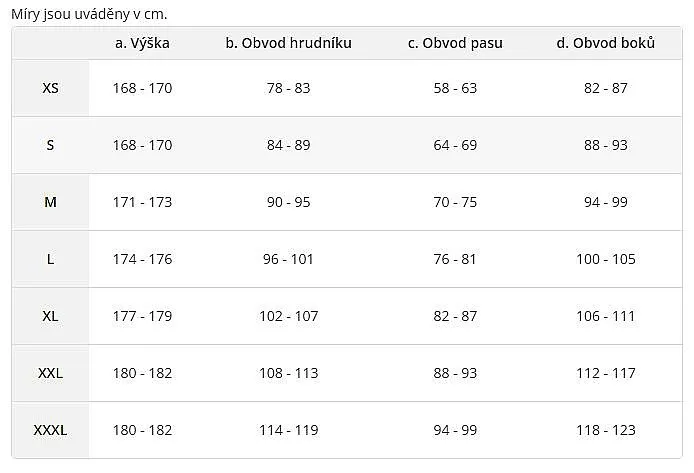694x473 pixels.
Task: Select the height value 177 - 179
Action: pos(142,316)
